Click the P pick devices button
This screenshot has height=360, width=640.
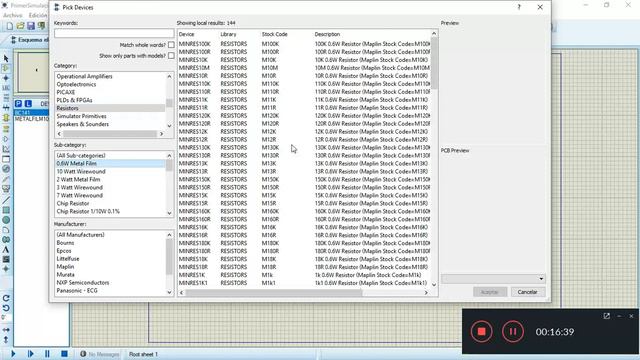point(18,104)
